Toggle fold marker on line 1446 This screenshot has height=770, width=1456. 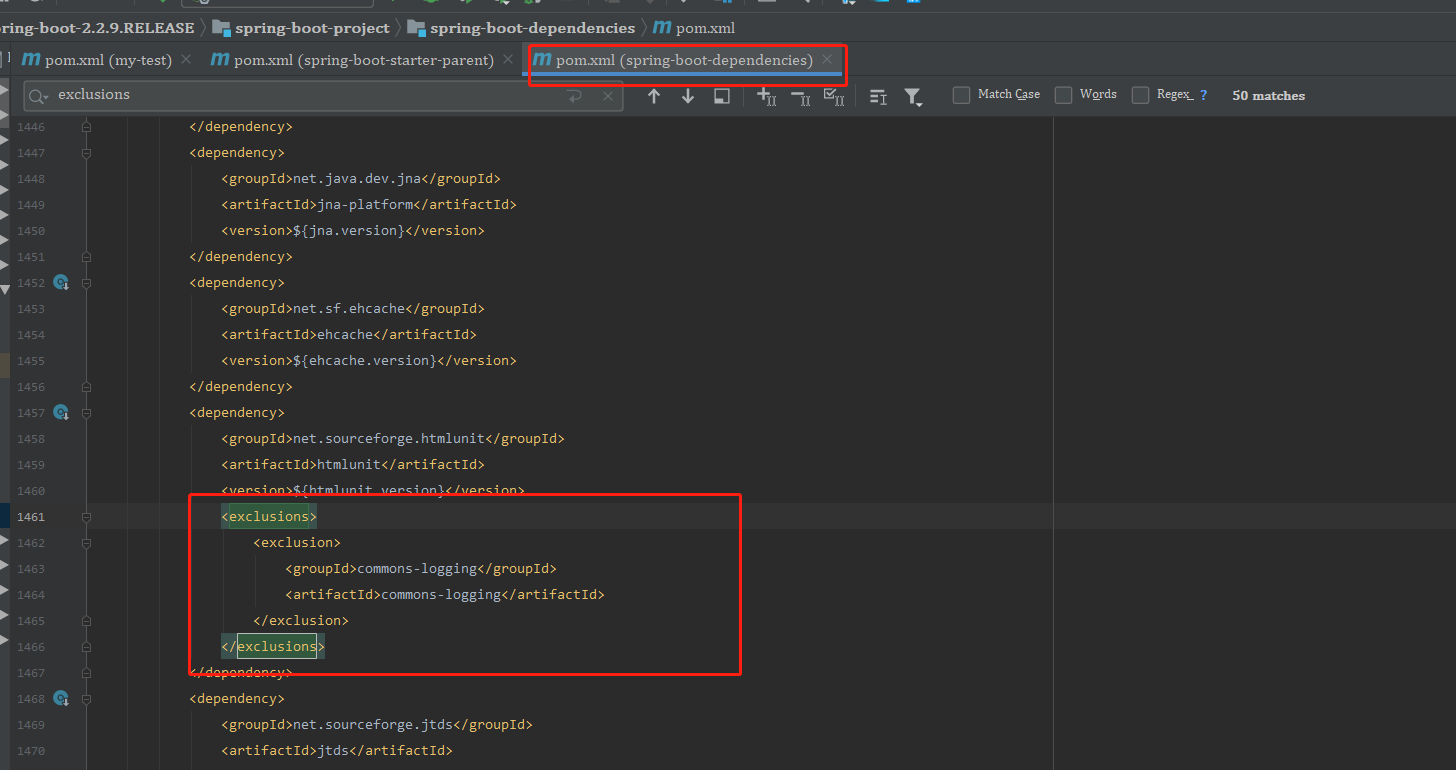coord(86,127)
